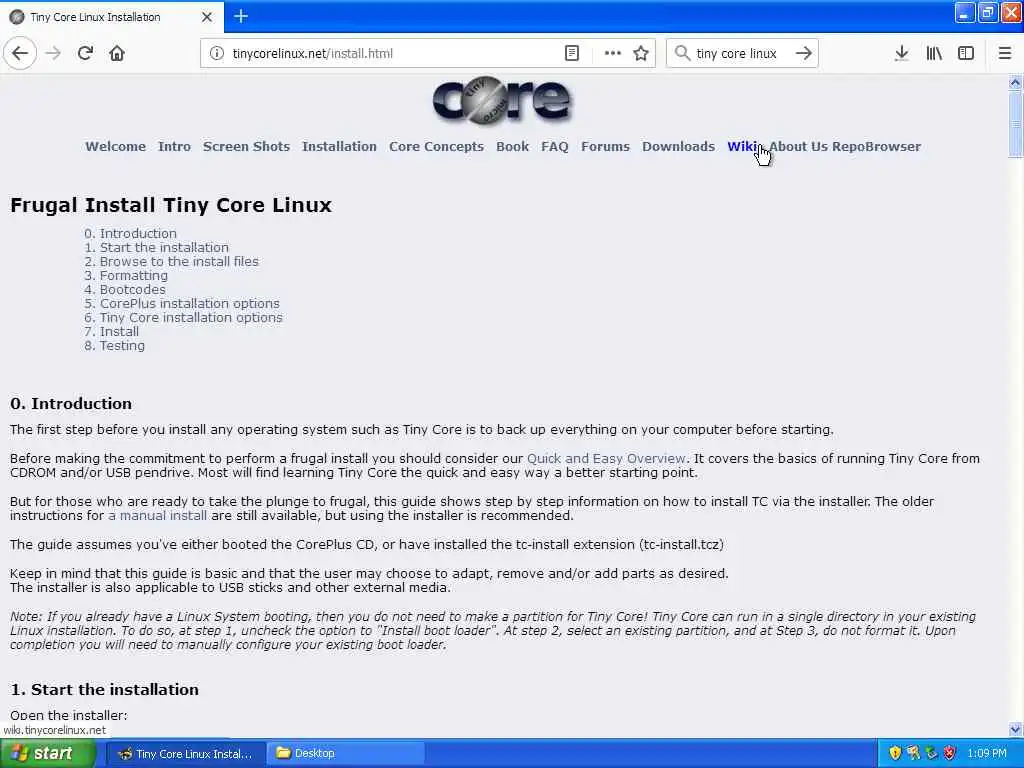Restore down the browser window
Viewport: 1024px width, 768px height.
[x=987, y=12]
